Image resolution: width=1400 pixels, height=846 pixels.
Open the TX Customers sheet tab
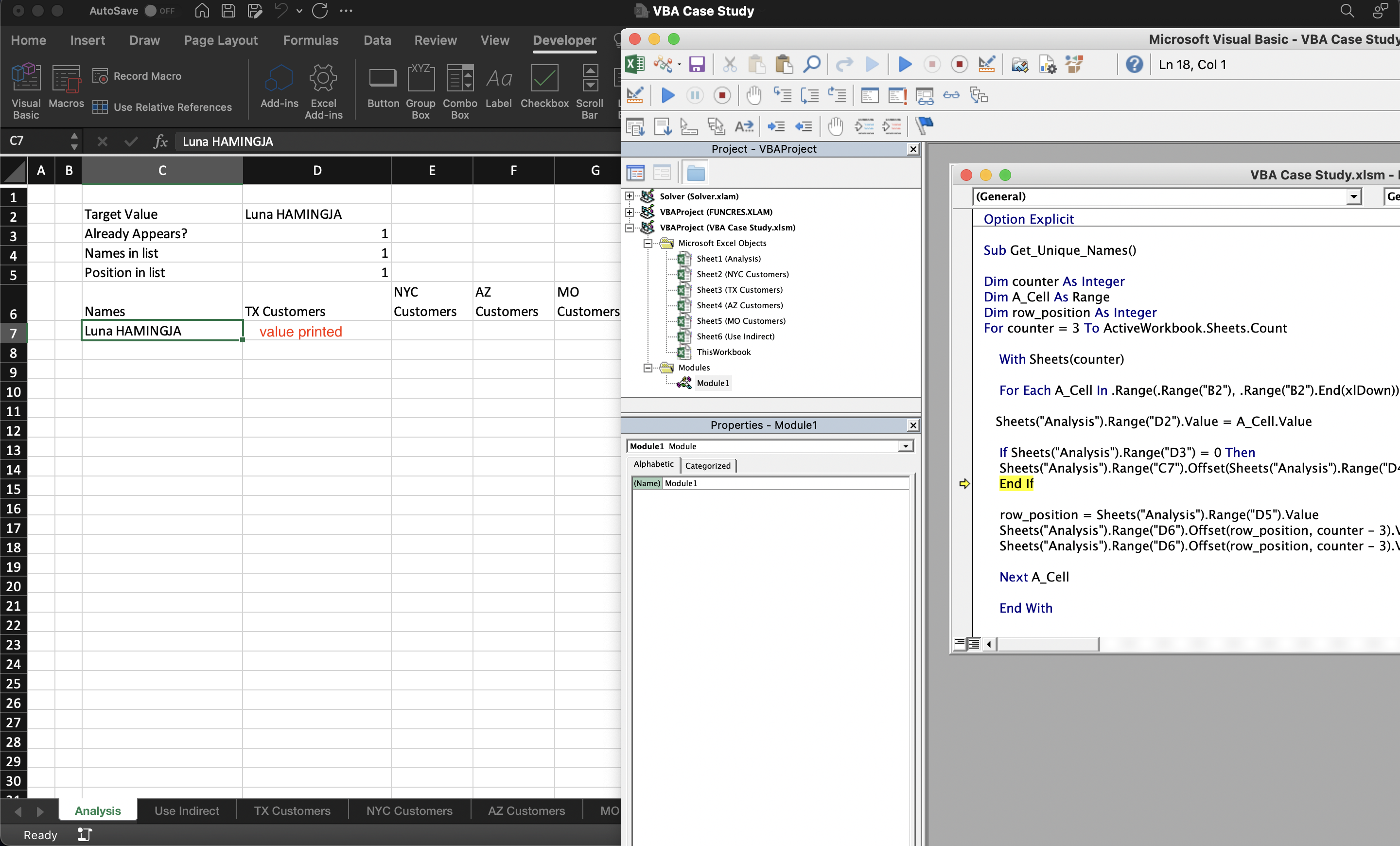point(292,811)
